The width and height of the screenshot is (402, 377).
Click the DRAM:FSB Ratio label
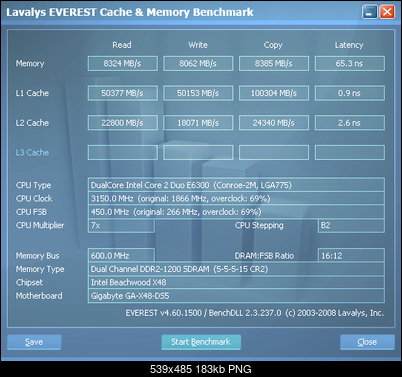[264, 256]
